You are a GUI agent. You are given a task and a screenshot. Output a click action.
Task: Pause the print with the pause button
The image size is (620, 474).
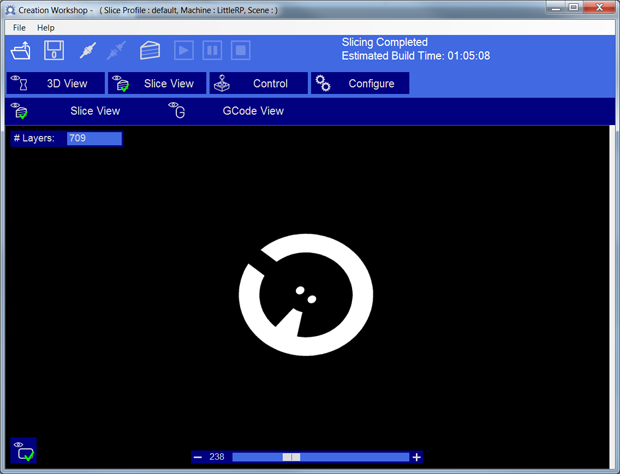pyautogui.click(x=212, y=51)
